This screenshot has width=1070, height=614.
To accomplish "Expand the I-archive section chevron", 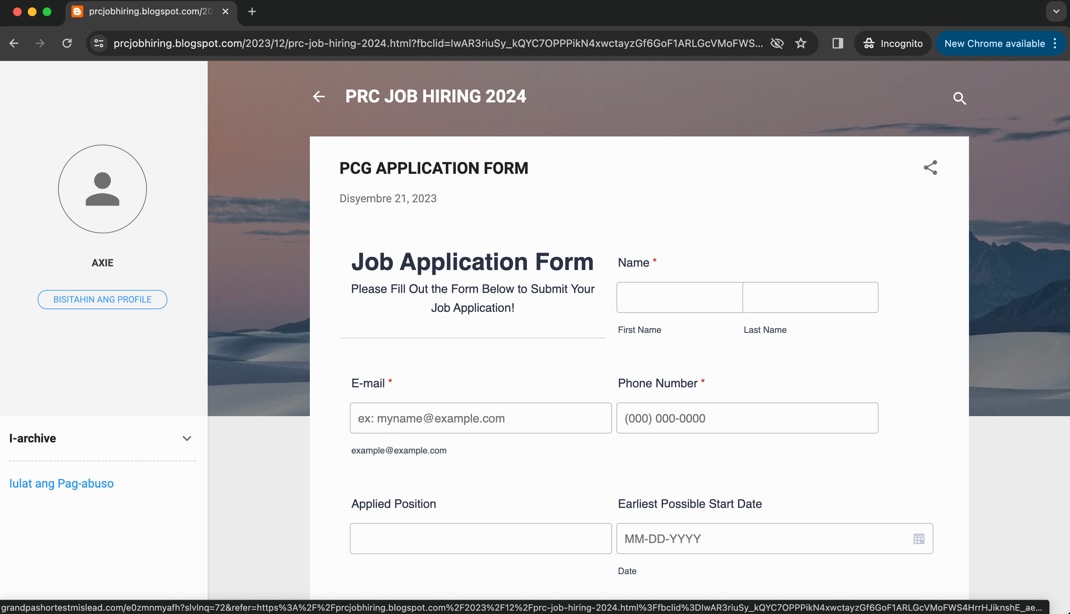I will tap(187, 439).
